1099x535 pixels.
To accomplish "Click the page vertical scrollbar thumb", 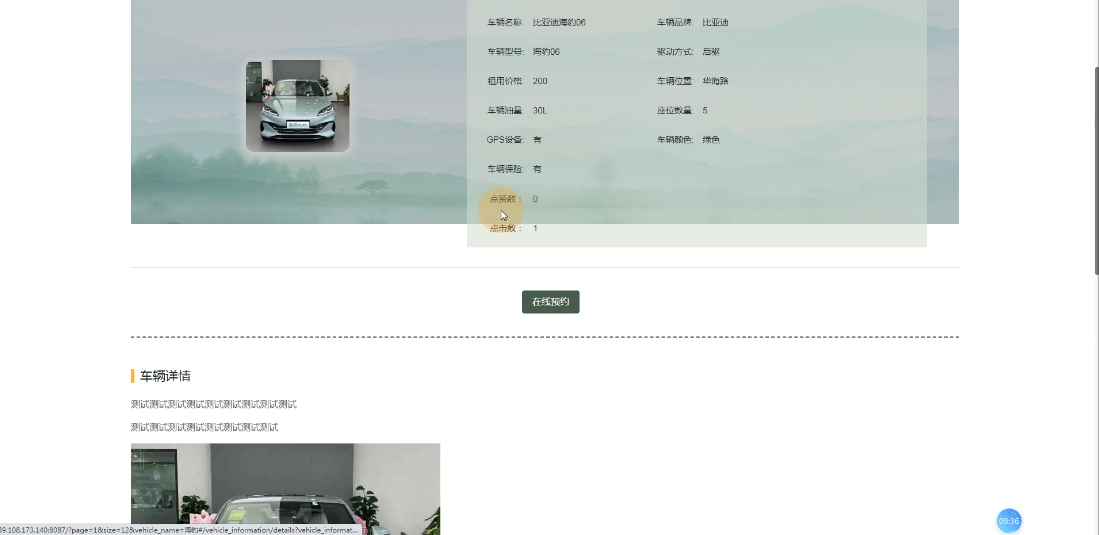I will click(x=1096, y=171).
